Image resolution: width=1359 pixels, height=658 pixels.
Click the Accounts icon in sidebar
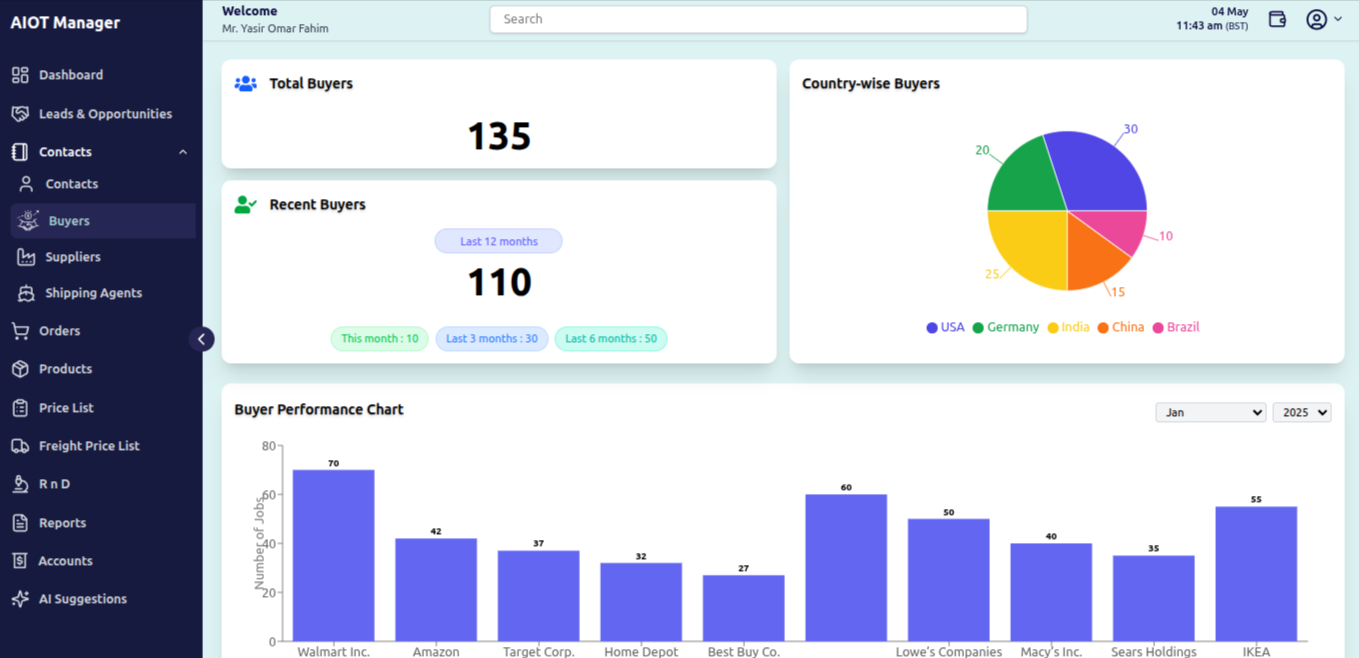coord(20,561)
